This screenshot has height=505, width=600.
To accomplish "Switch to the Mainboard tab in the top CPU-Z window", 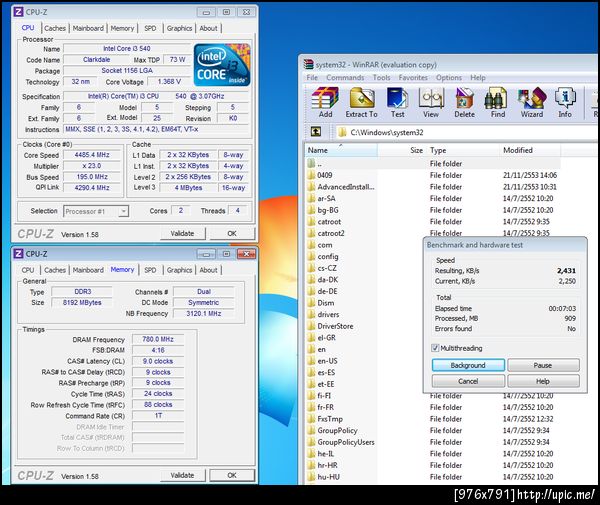I will 88,28.
